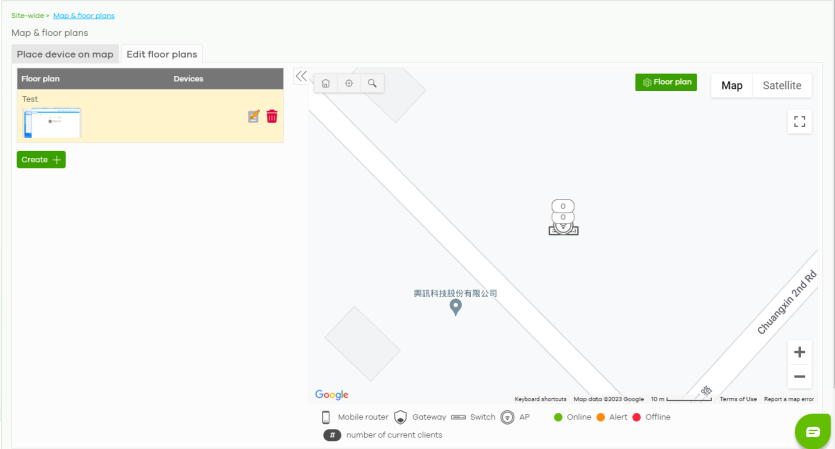Screen dimensions: 835x449
Task: Open Google Maps Terms of Use link
Action: pos(738,399)
